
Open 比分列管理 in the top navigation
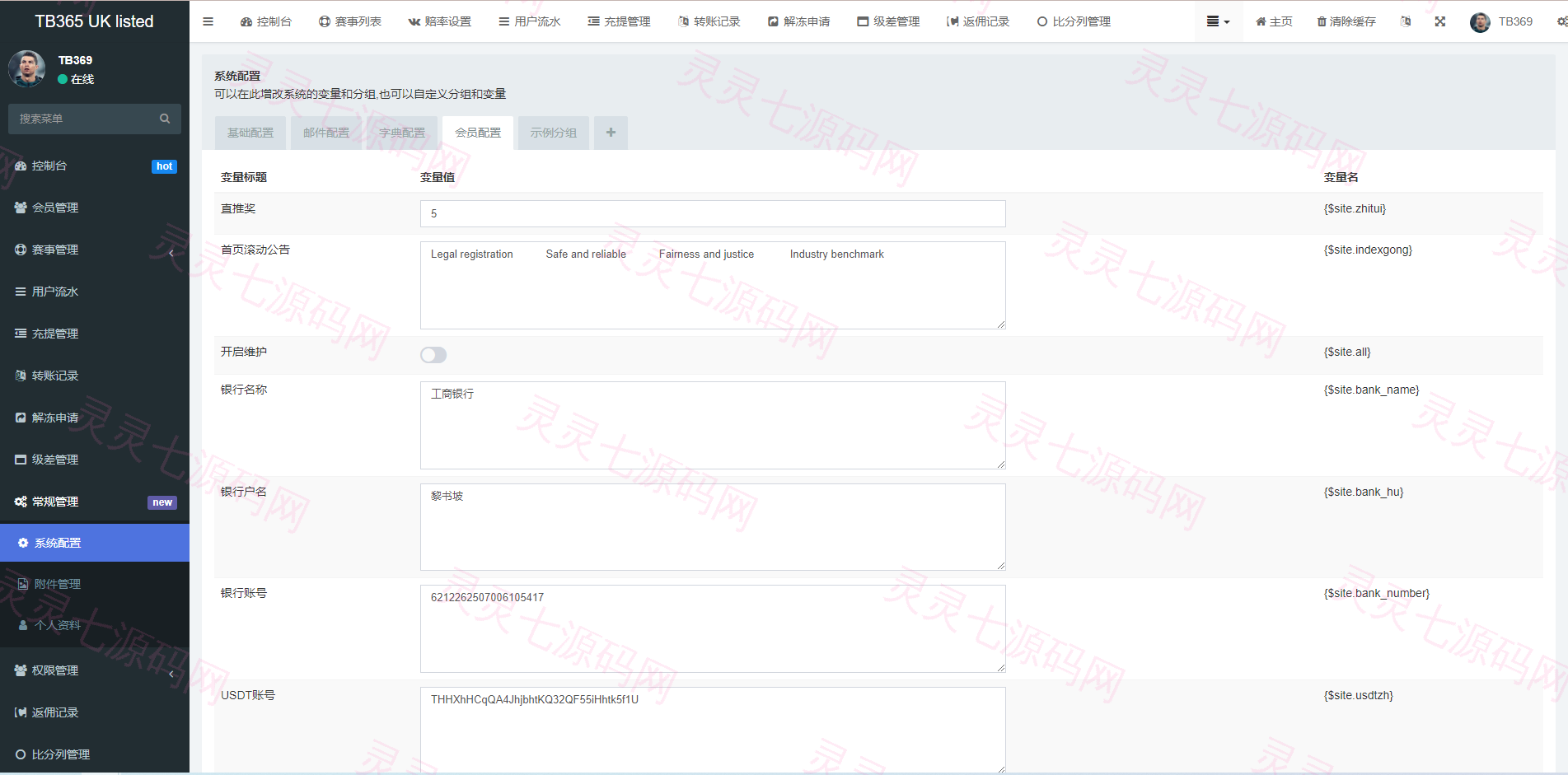pyautogui.click(x=1074, y=21)
